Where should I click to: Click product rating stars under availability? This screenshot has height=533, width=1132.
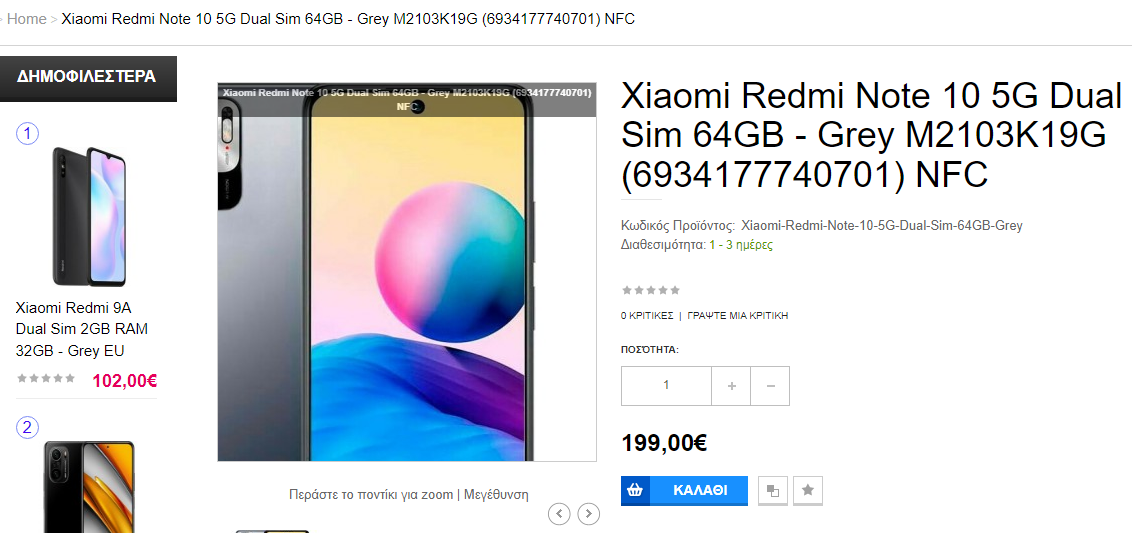coord(650,290)
